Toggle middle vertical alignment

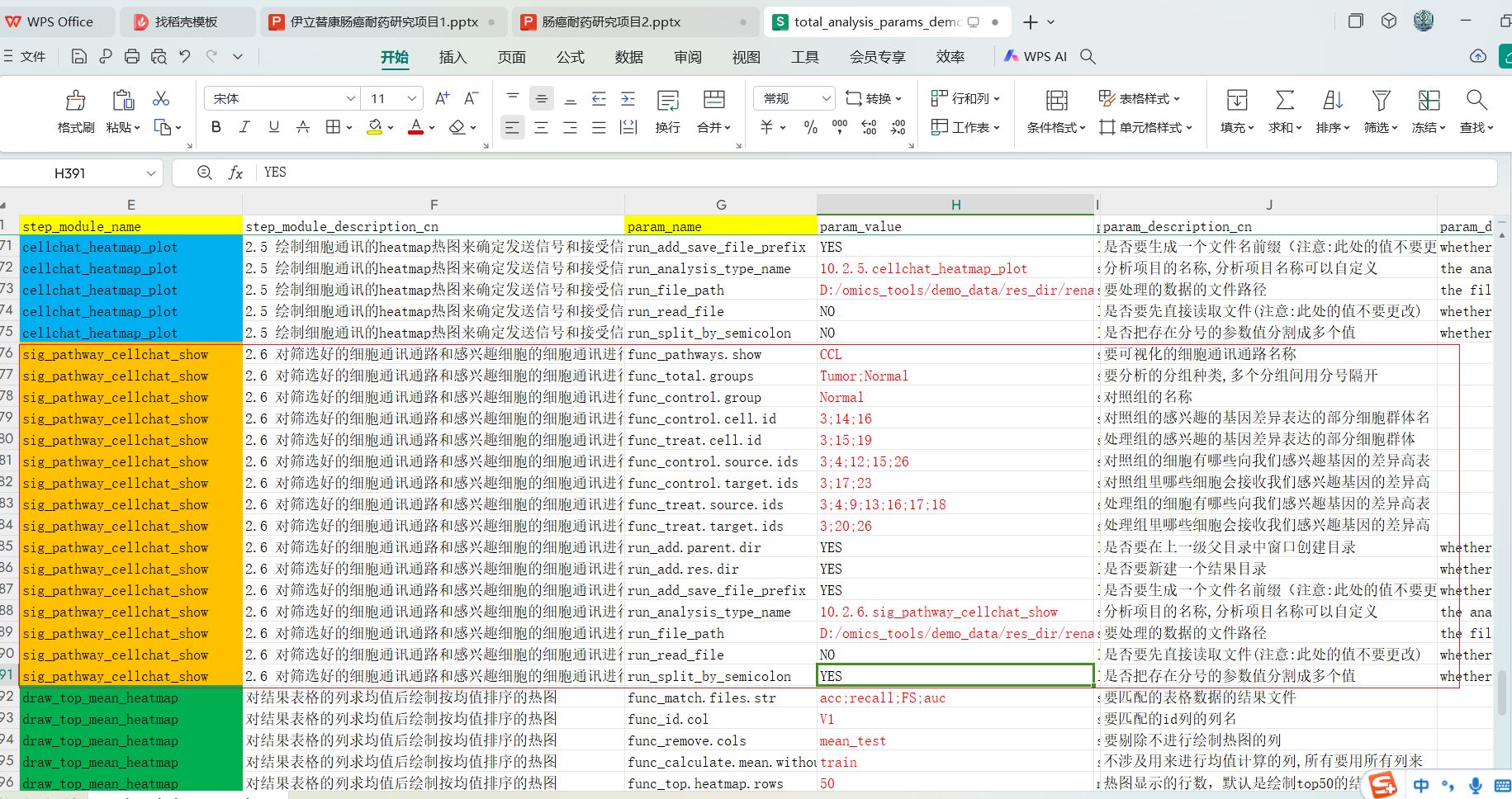[541, 99]
